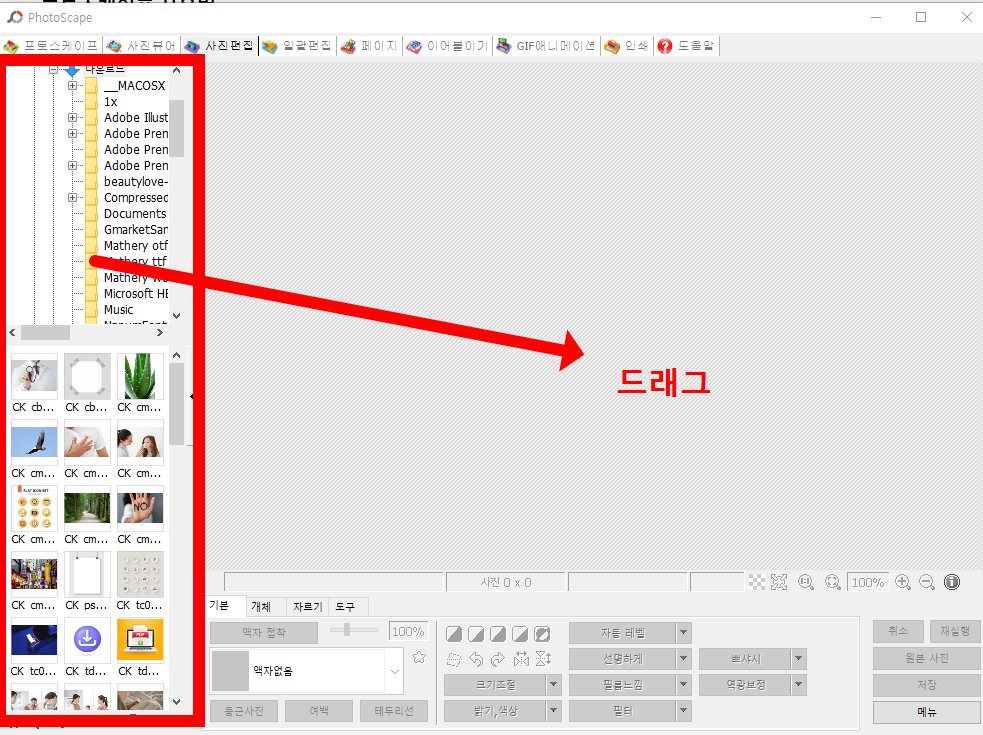This screenshot has width=983, height=735.
Task: Click the 인쇄 (Print) toolbar item
Action: [x=625, y=45]
